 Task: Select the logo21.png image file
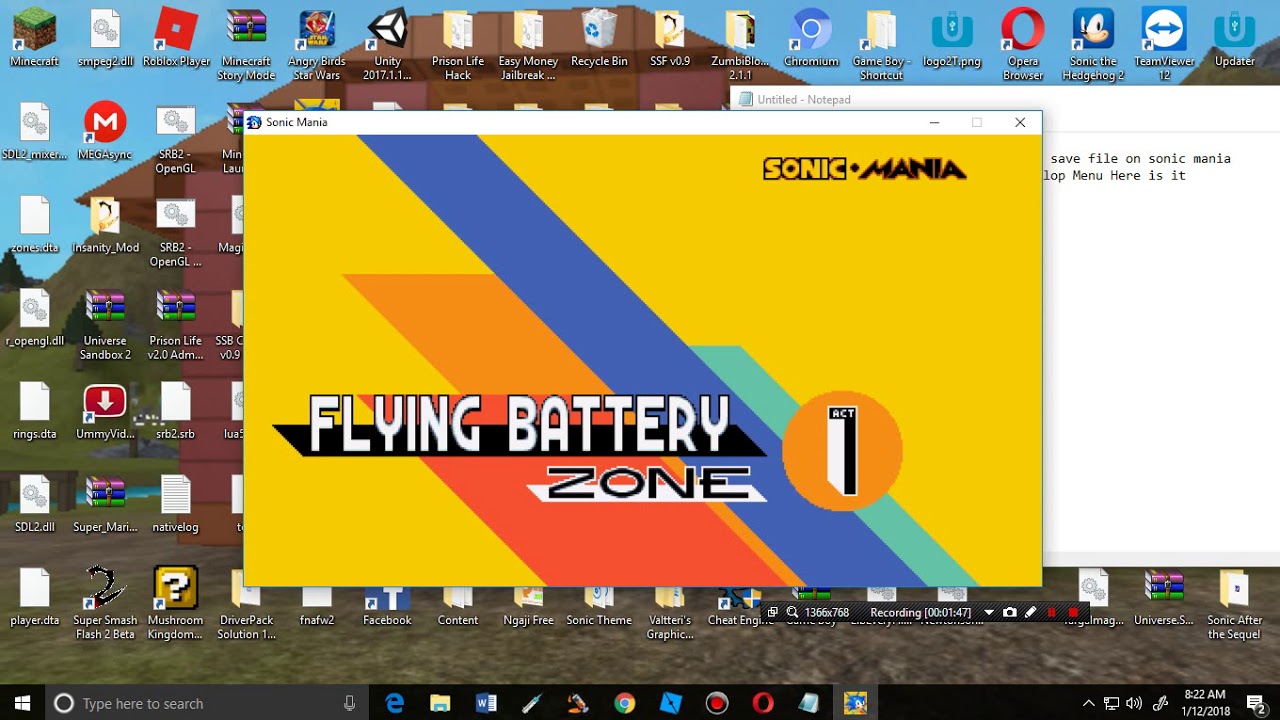(x=952, y=39)
